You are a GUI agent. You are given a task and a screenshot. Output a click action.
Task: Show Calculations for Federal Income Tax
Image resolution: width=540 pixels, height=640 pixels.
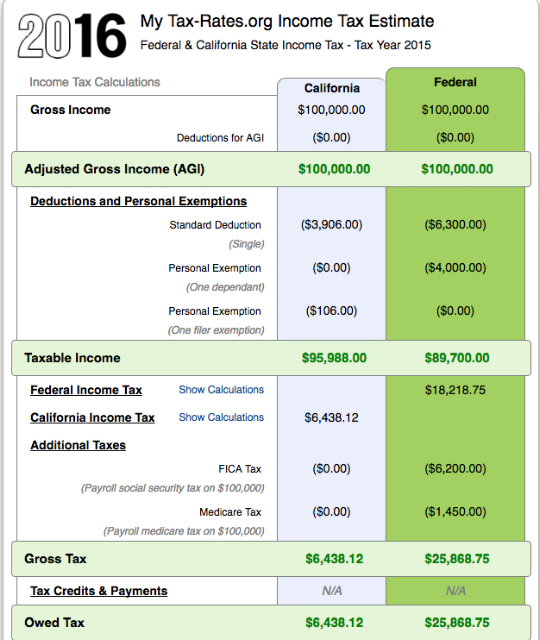pos(221,390)
